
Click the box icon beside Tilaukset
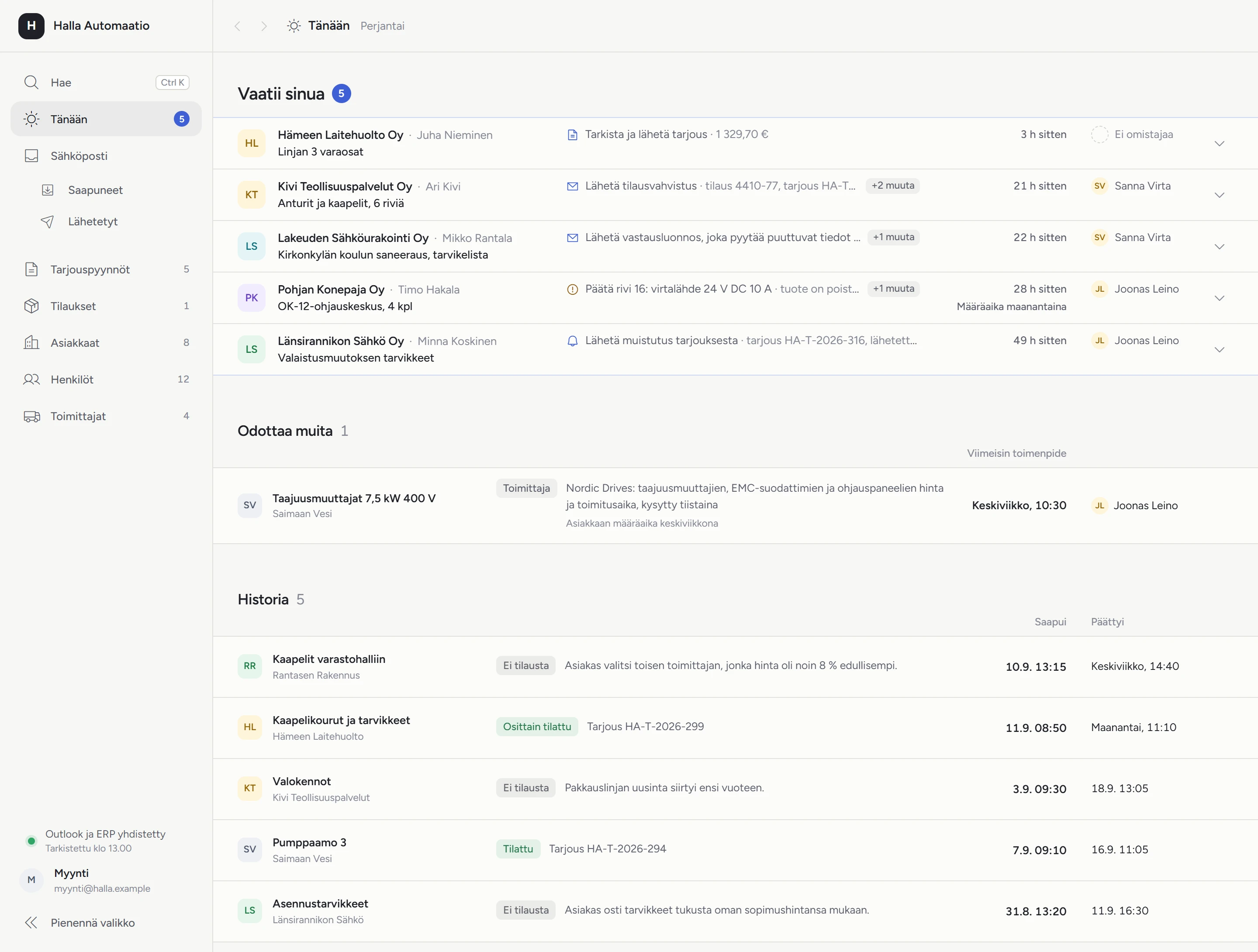[x=31, y=306]
